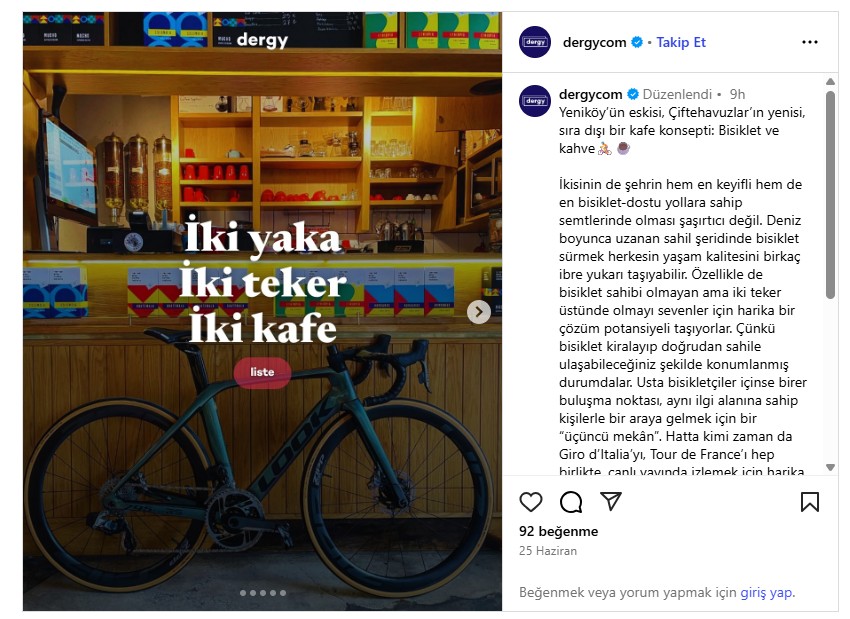
Task: Open the dergycom username in header
Action: pos(594,42)
